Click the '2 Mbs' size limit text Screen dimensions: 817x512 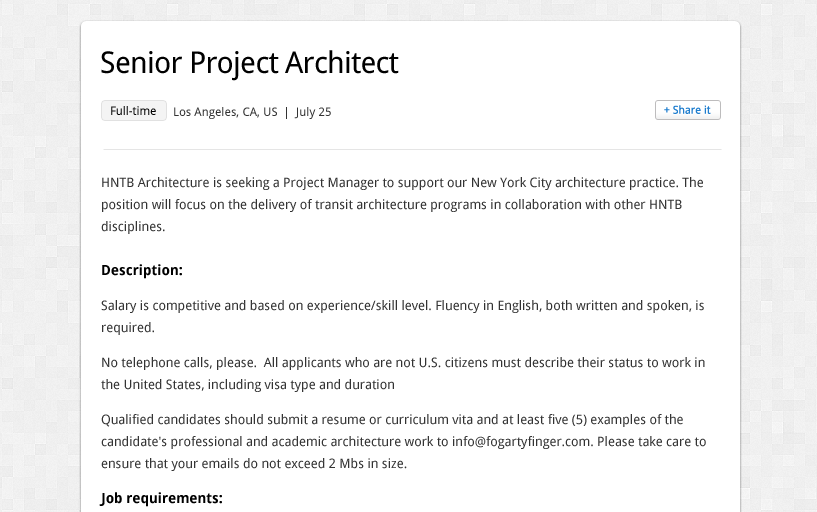[346, 464]
